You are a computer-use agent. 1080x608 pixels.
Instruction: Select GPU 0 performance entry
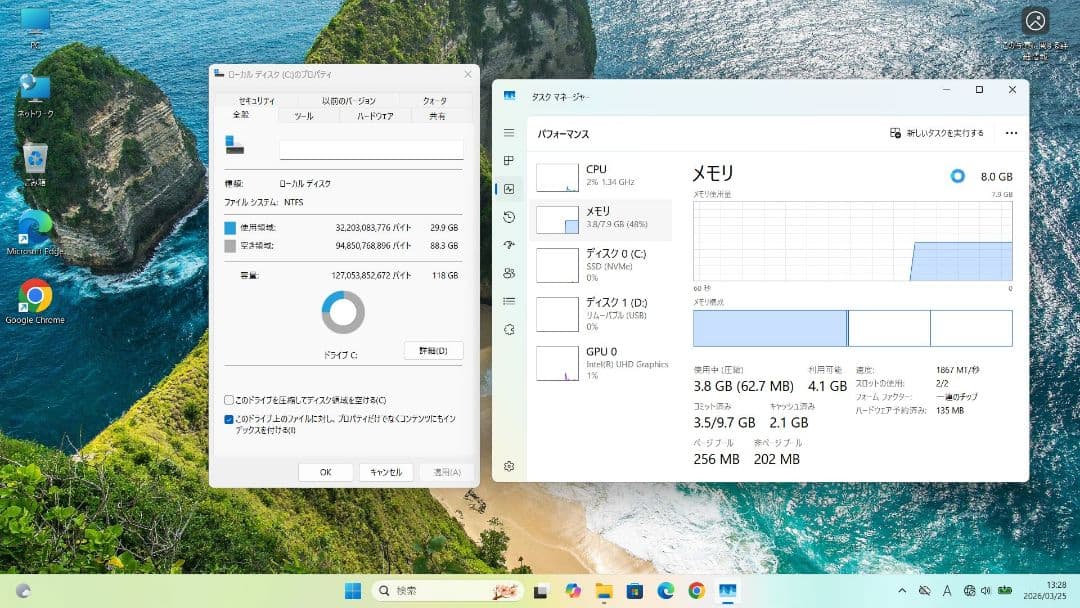click(x=602, y=362)
